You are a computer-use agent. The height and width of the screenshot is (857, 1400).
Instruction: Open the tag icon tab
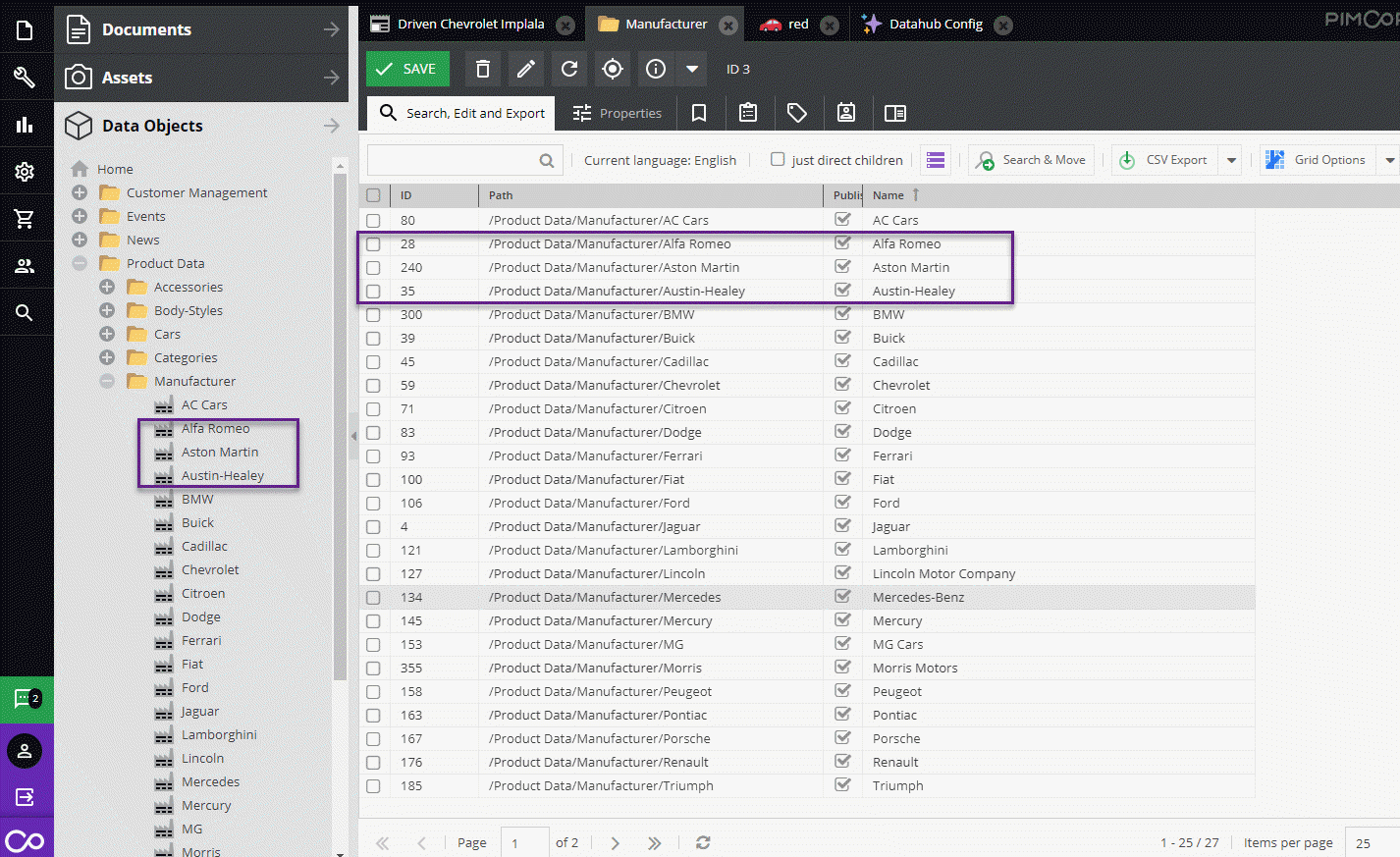(797, 113)
